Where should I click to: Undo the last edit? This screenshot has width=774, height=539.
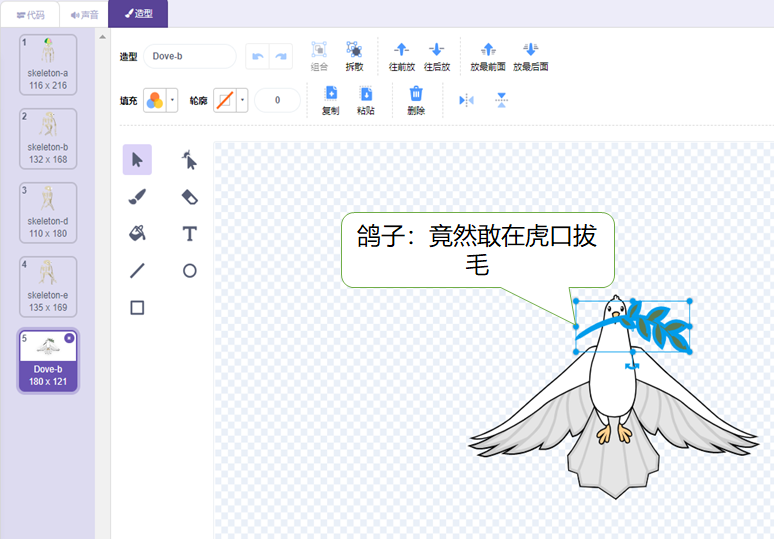(x=257, y=56)
